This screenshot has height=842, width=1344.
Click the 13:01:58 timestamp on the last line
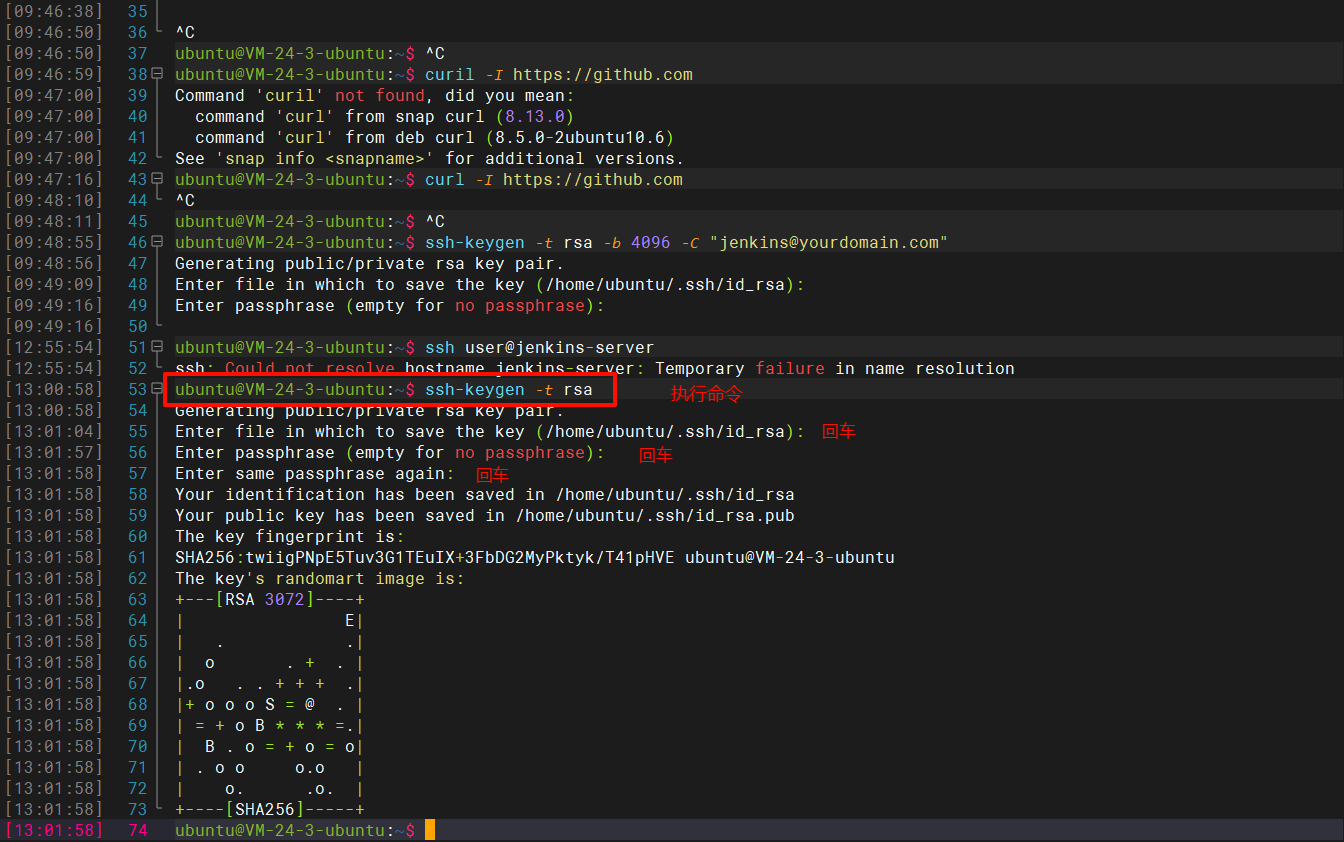tap(54, 830)
